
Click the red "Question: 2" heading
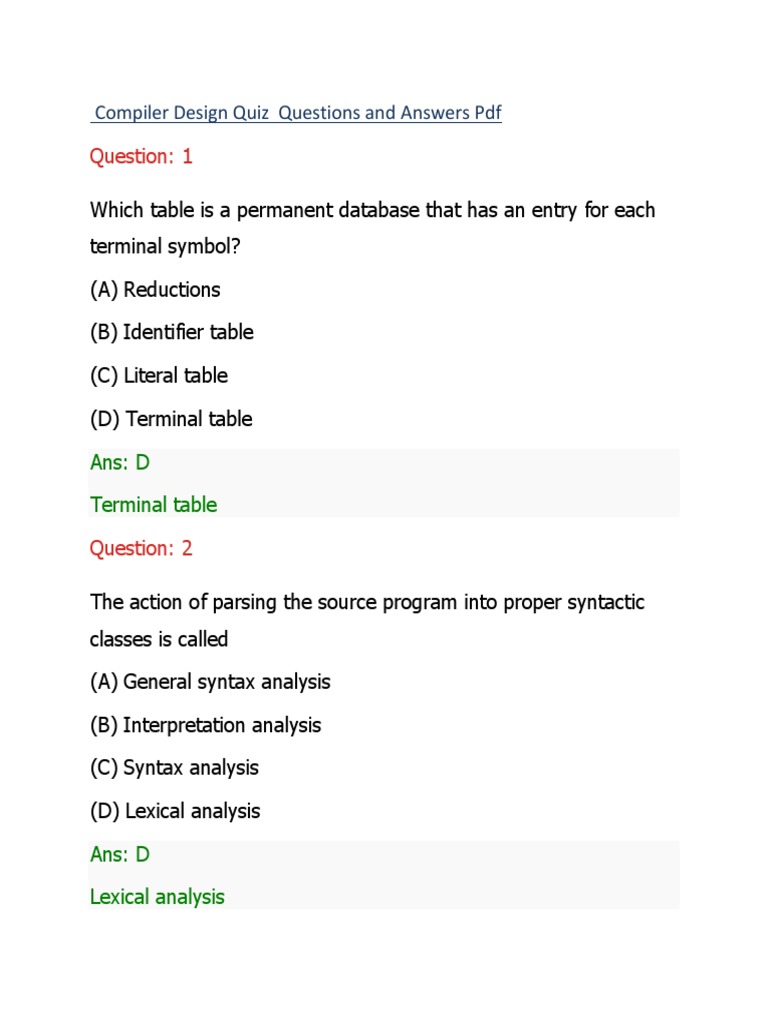[x=141, y=548]
